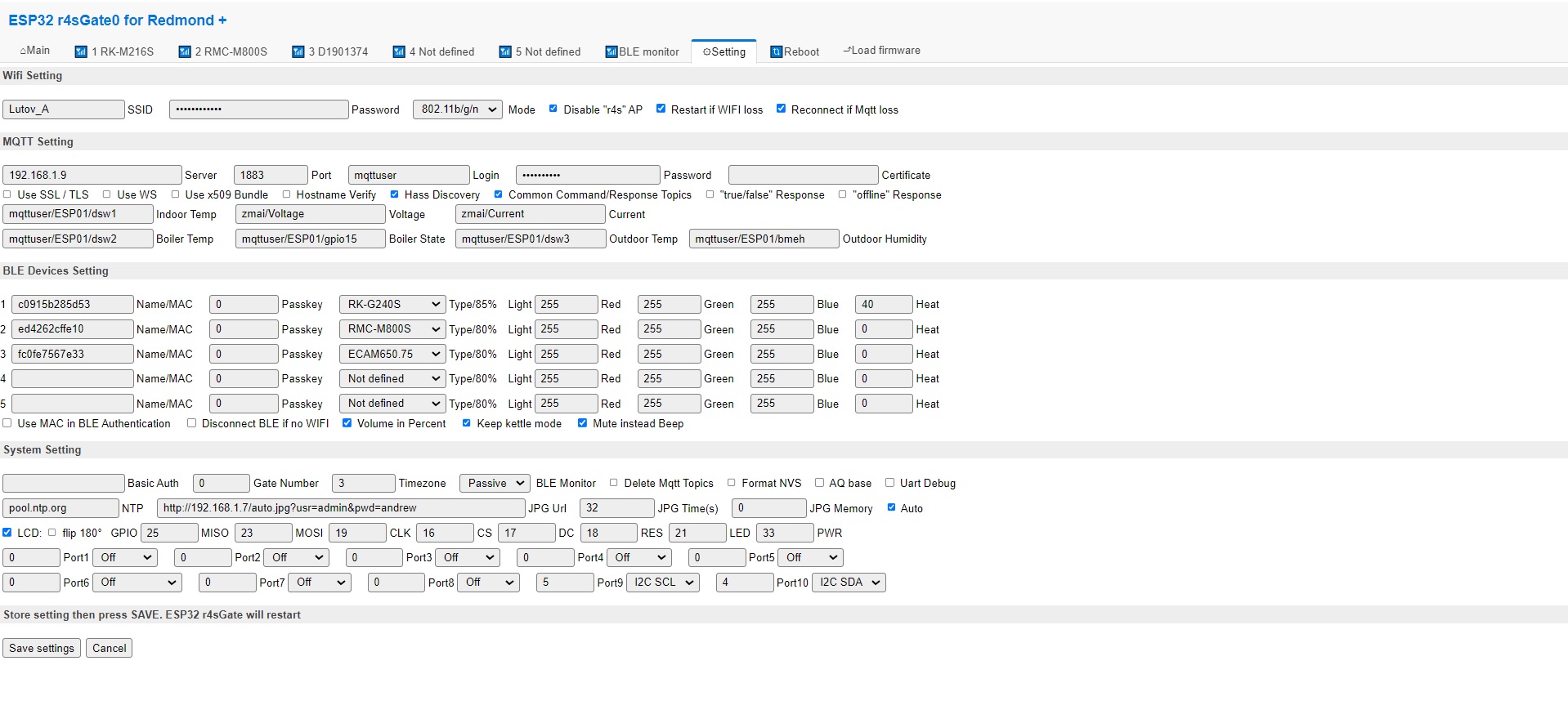Screen dimensions: 1568x710
Task: Click the BLE monitor tab icon
Action: tap(611, 51)
